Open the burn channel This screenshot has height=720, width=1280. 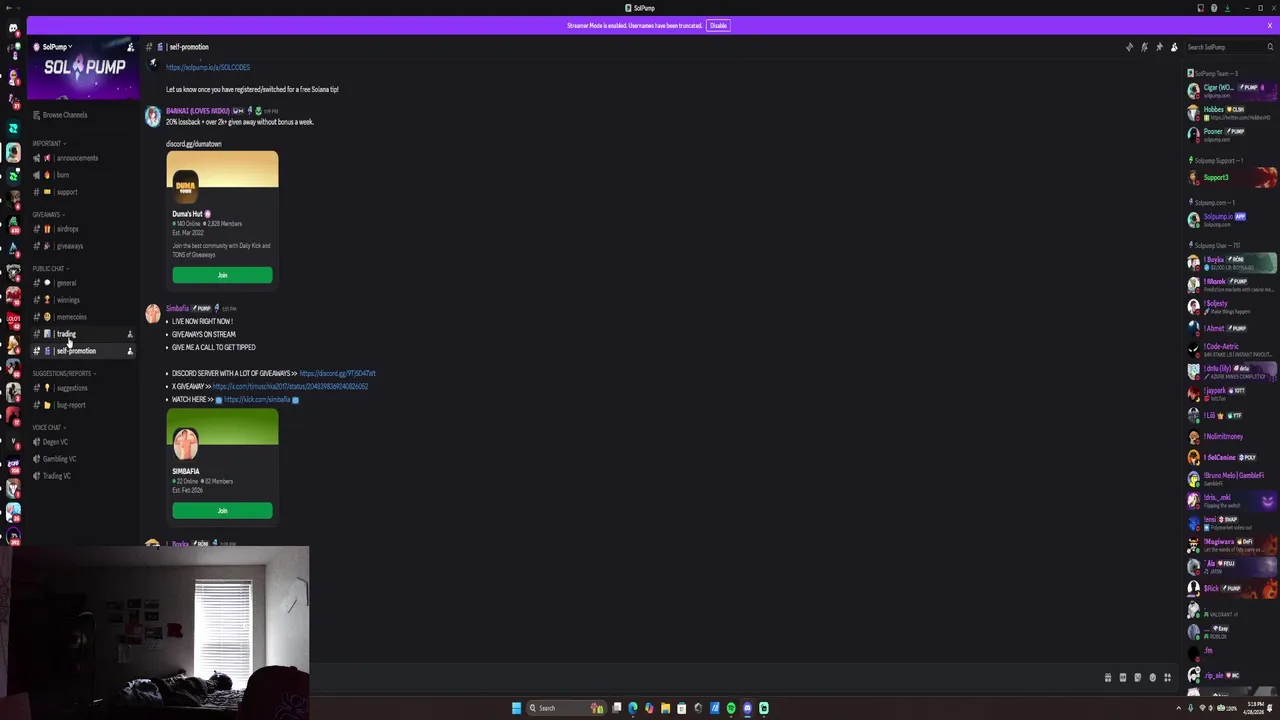pyautogui.click(x=84, y=175)
